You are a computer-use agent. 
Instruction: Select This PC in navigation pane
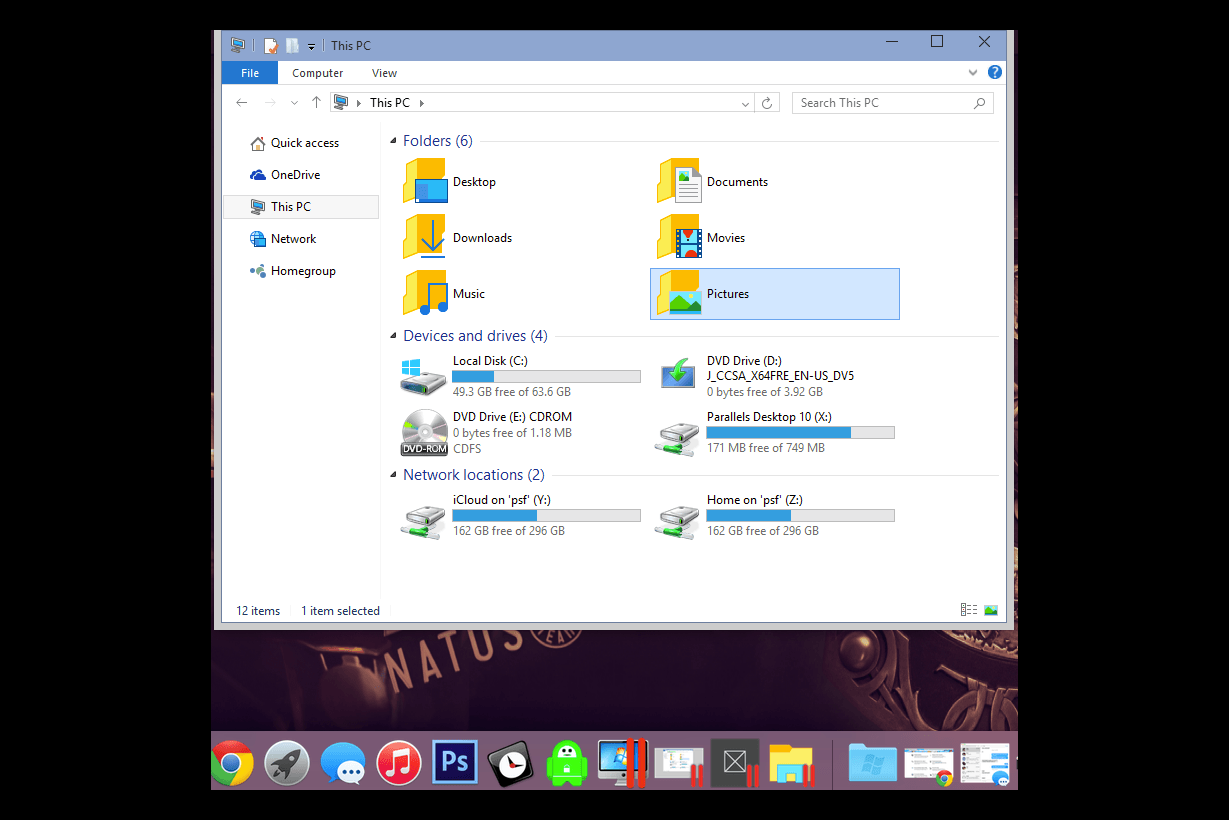[301, 207]
